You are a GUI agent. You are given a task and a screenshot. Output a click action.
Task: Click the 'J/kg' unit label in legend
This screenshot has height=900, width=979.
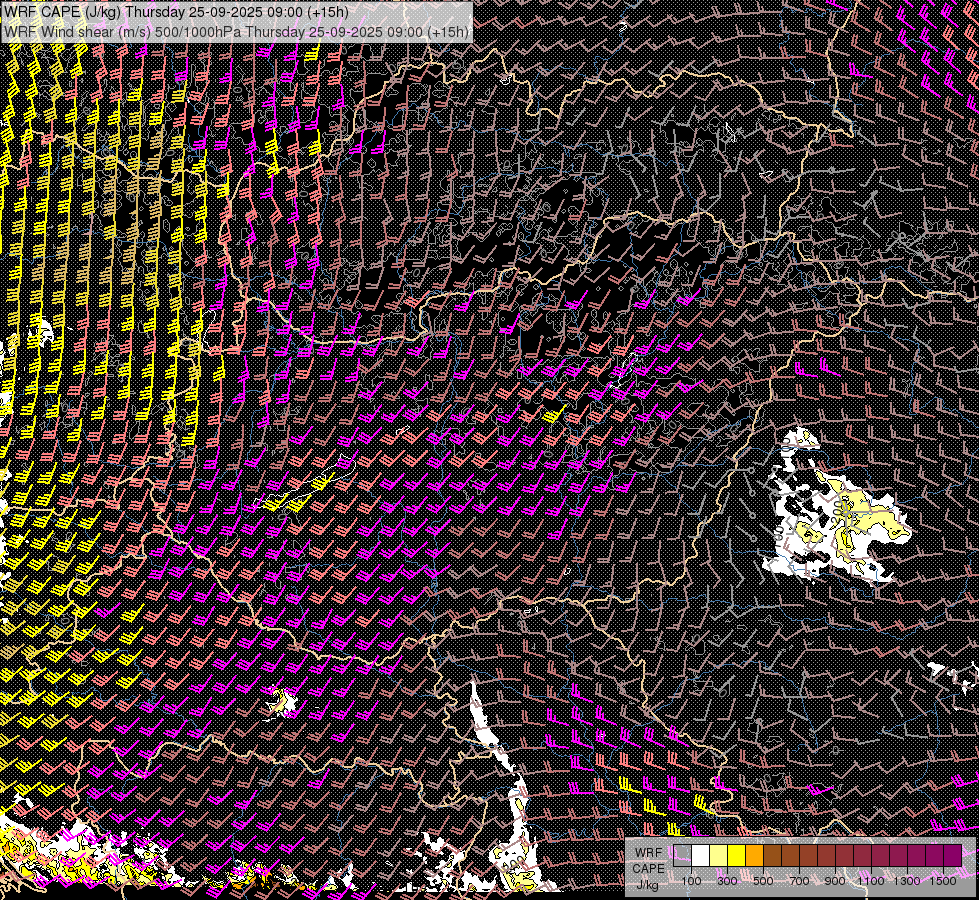pos(647,885)
